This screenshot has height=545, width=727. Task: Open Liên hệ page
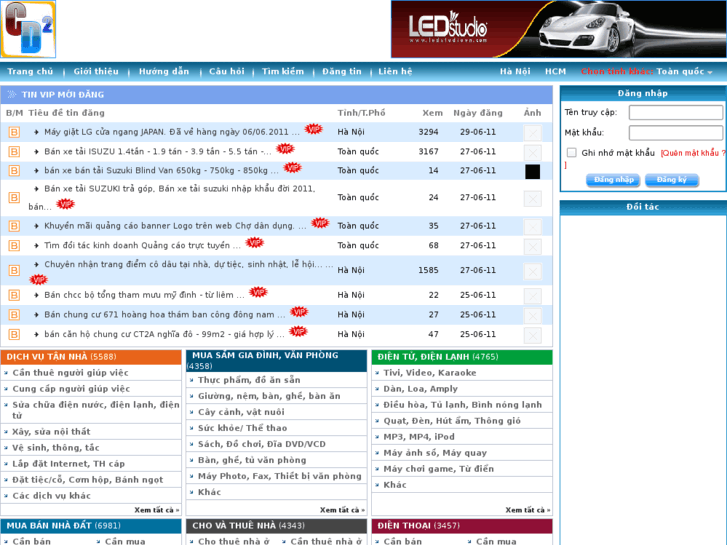click(x=395, y=71)
